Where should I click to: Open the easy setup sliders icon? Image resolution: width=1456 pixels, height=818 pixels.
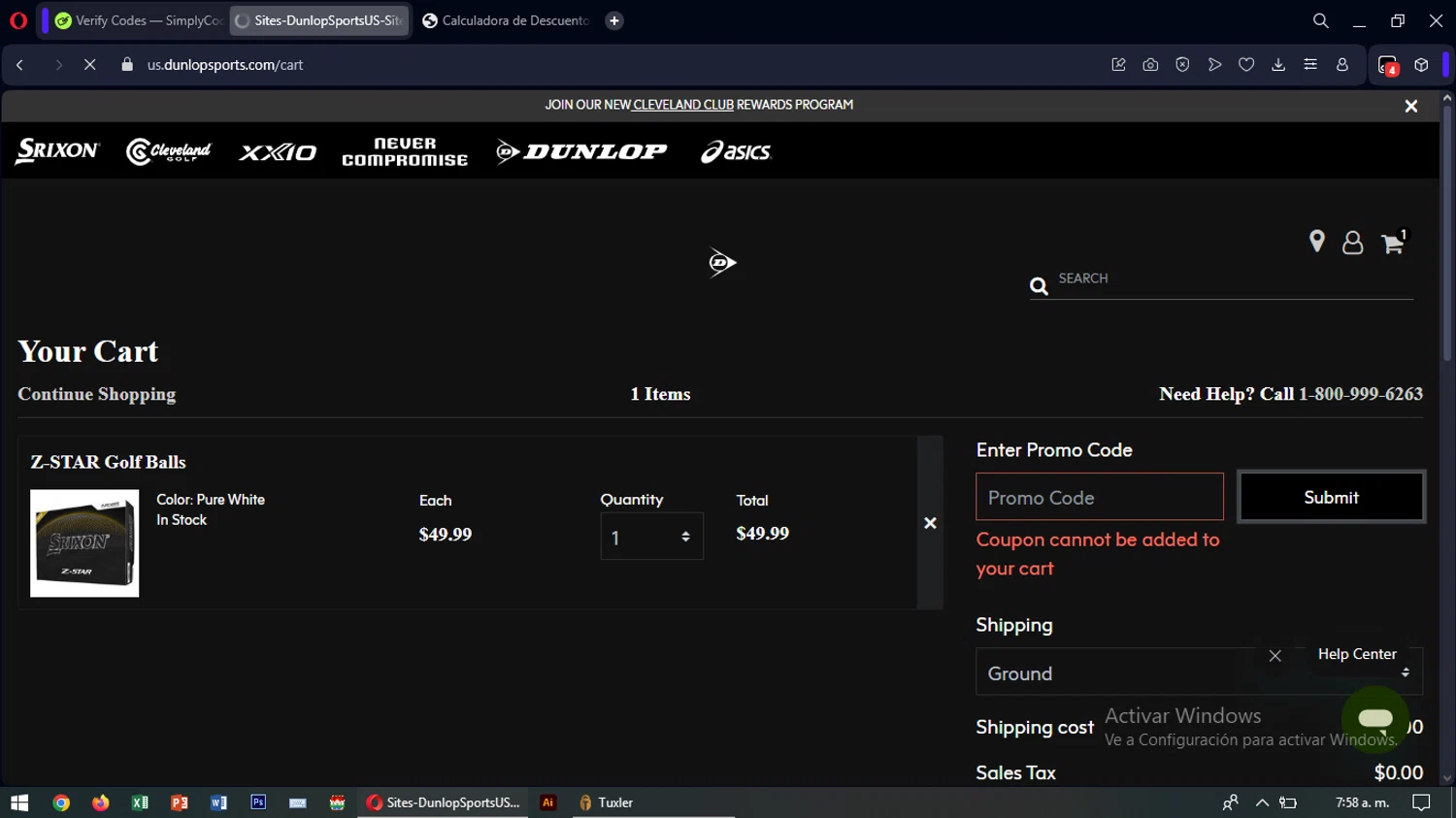1310,65
